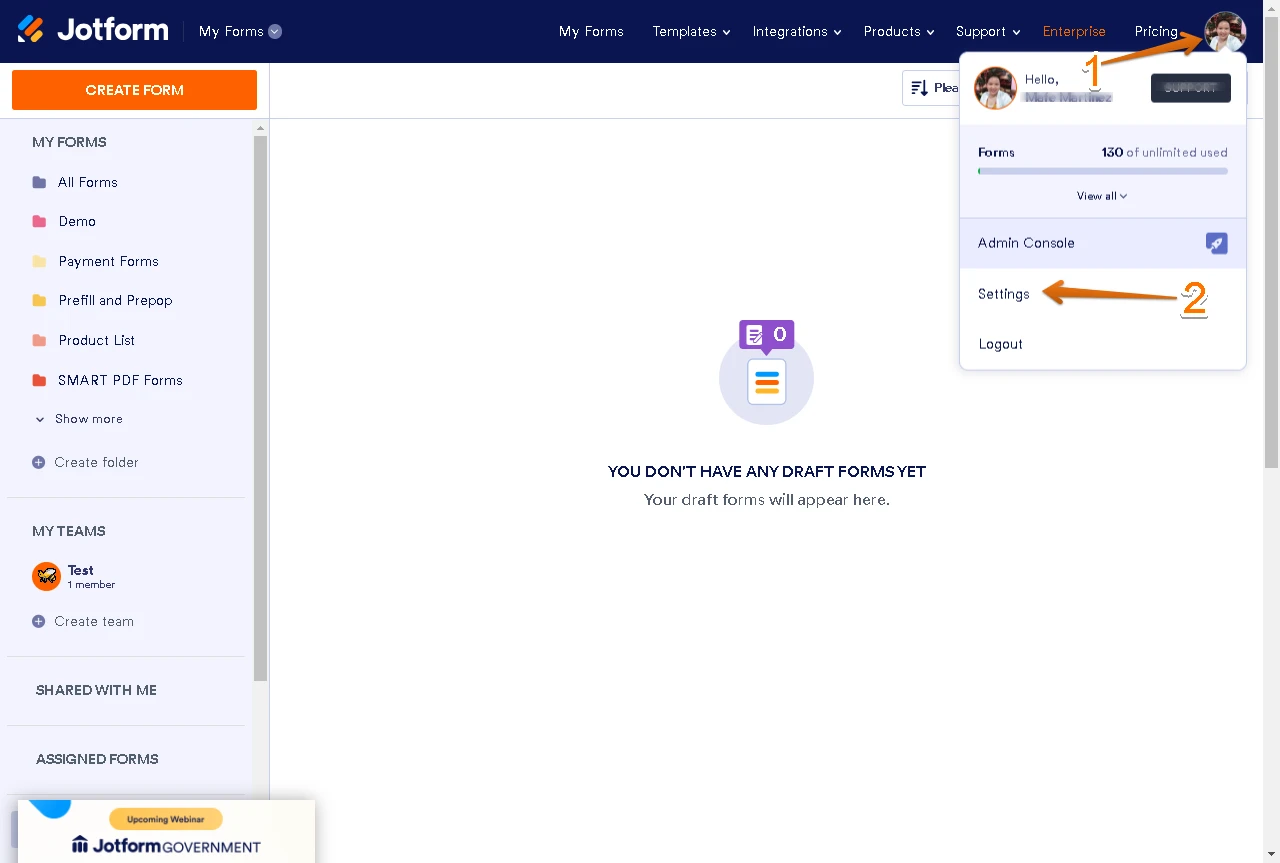Click the Create folder plus icon
This screenshot has height=863, width=1280.
coord(36,462)
